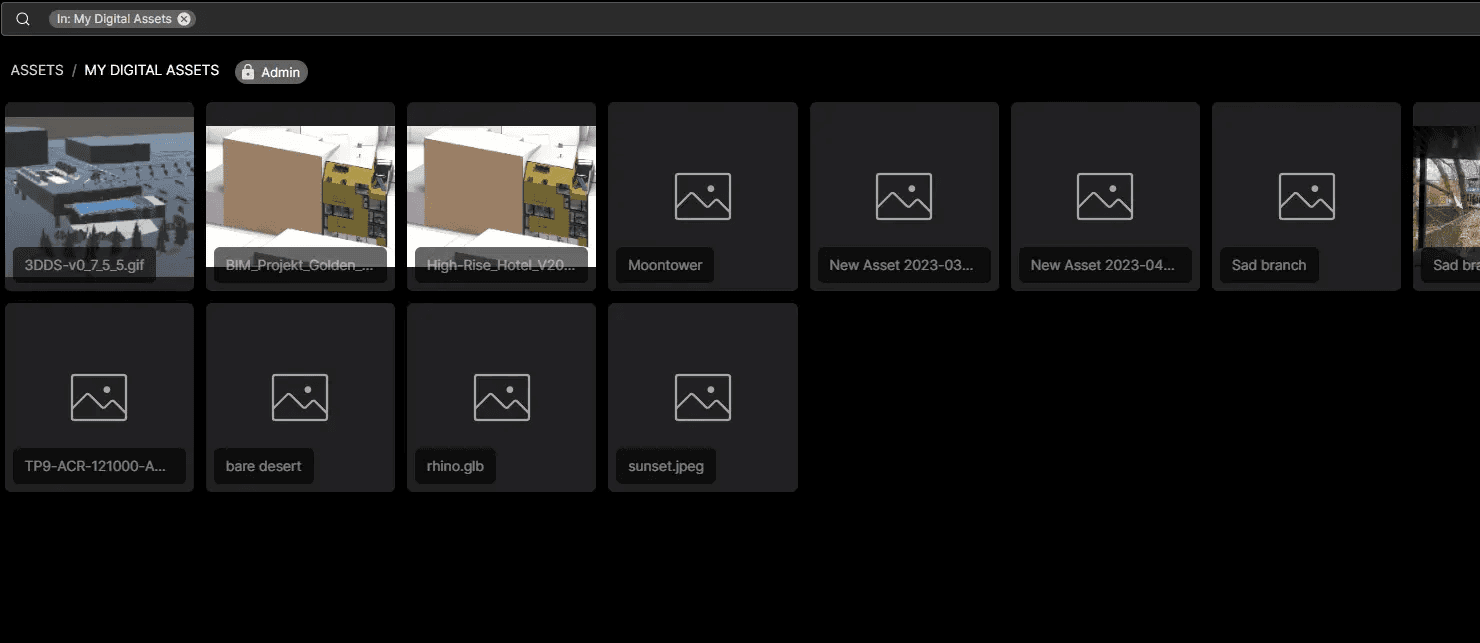The height and width of the screenshot is (643, 1480).
Task: Click the rhino.glb placeholder icon
Action: (x=501, y=397)
